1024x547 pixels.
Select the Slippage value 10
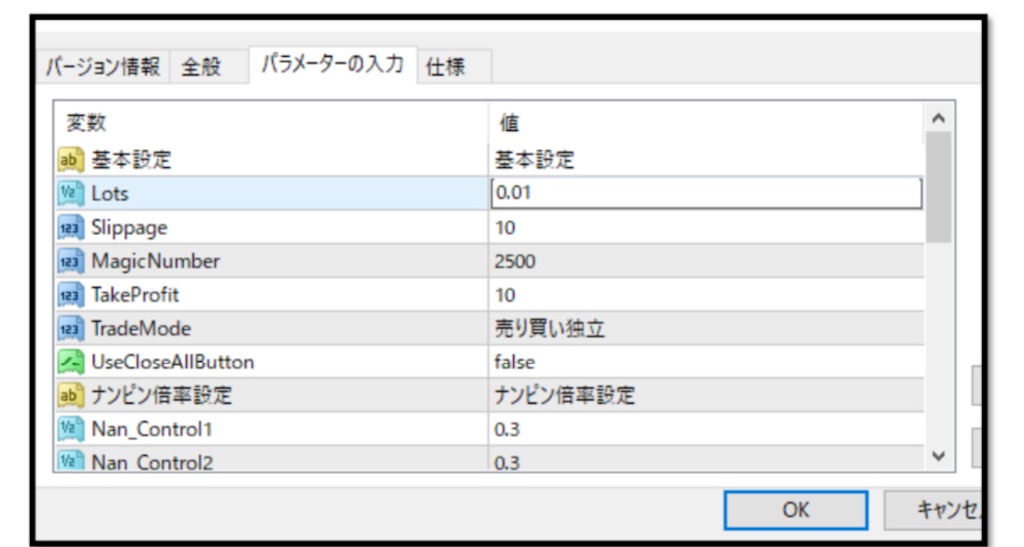(706, 227)
